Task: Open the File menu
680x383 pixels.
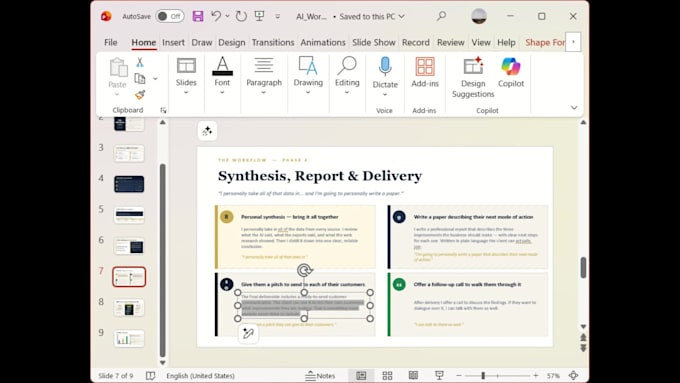Action: click(111, 43)
